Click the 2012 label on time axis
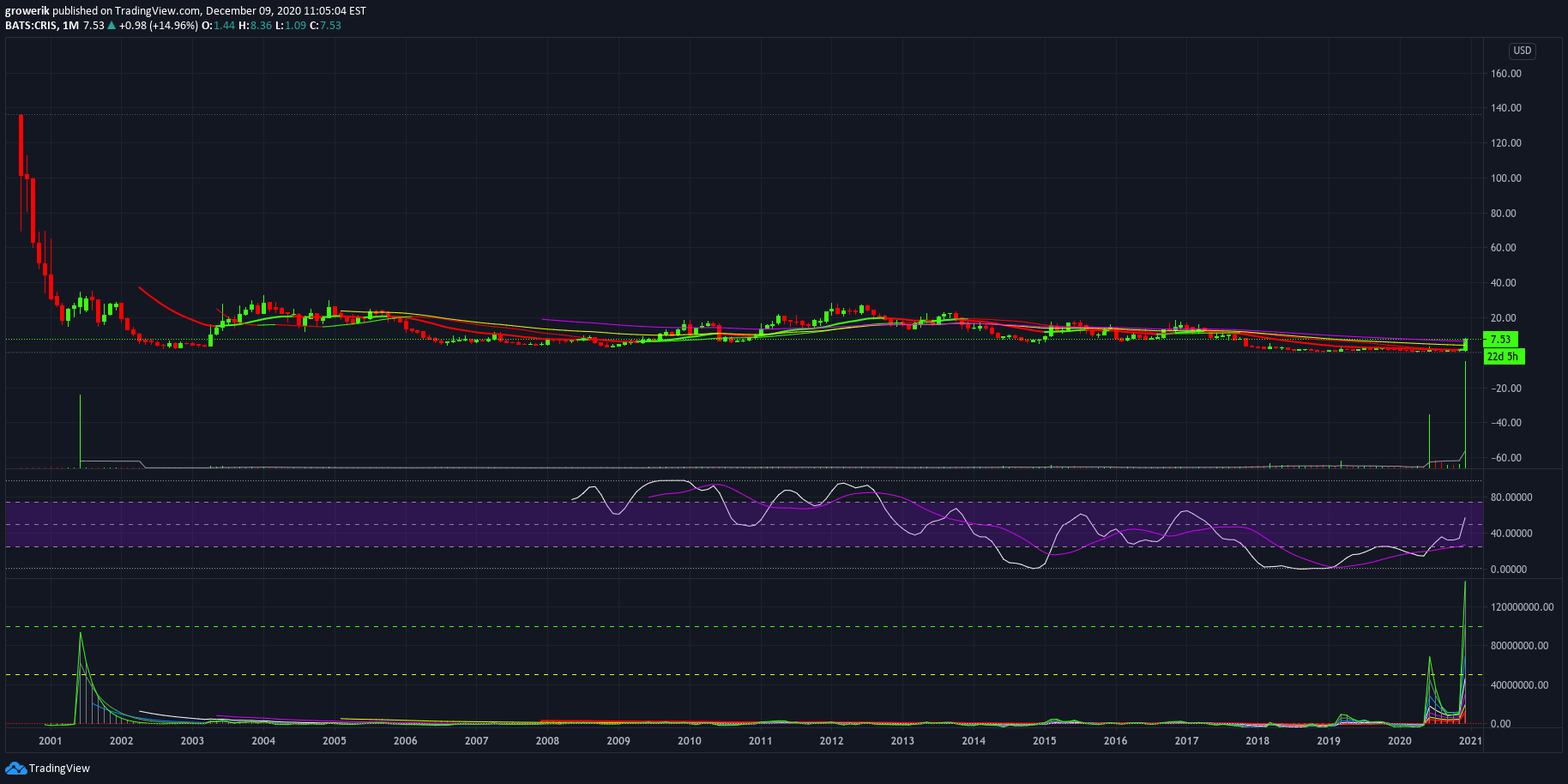This screenshot has height=784, width=1568. (831, 741)
